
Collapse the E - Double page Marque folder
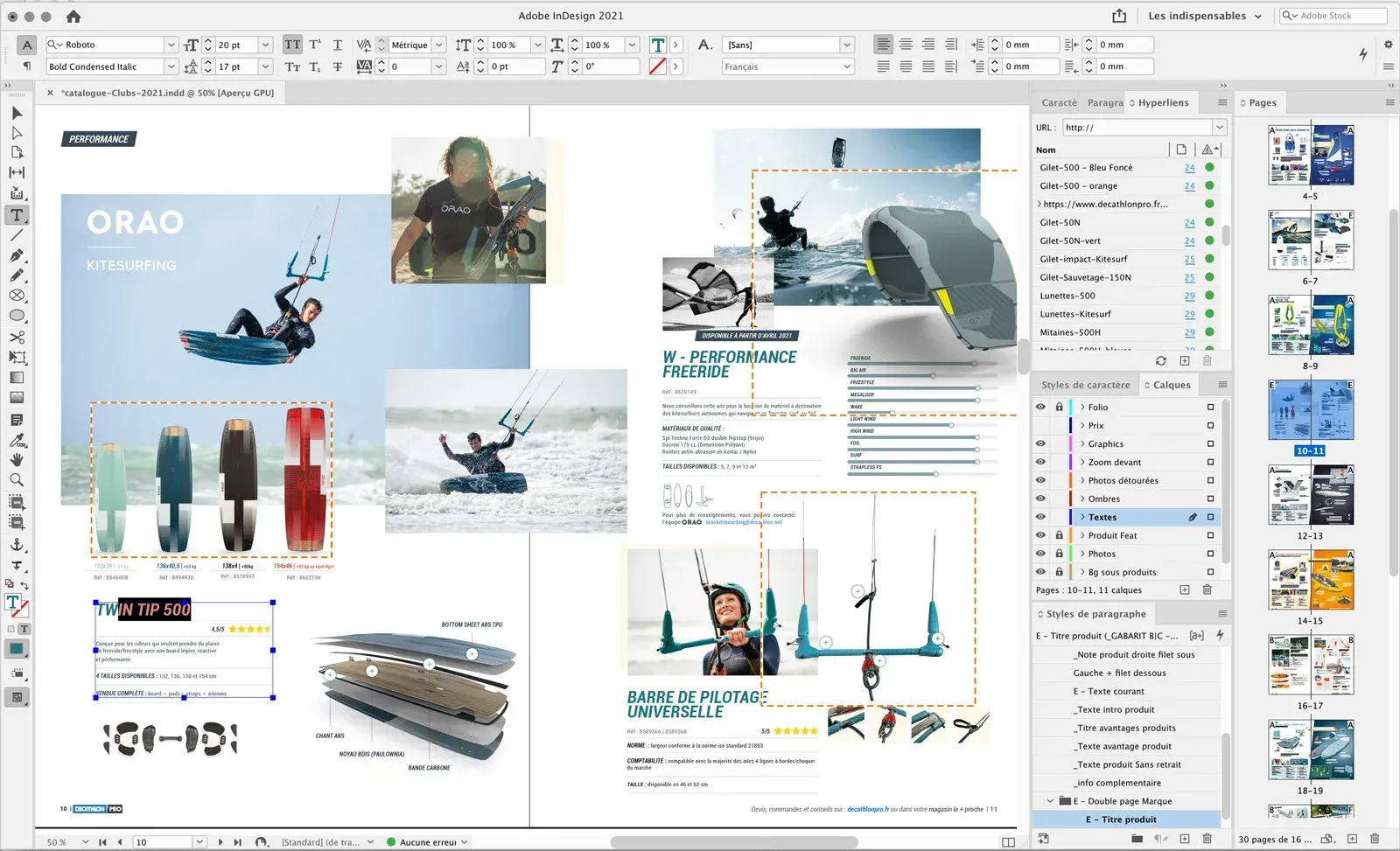[x=1050, y=801]
